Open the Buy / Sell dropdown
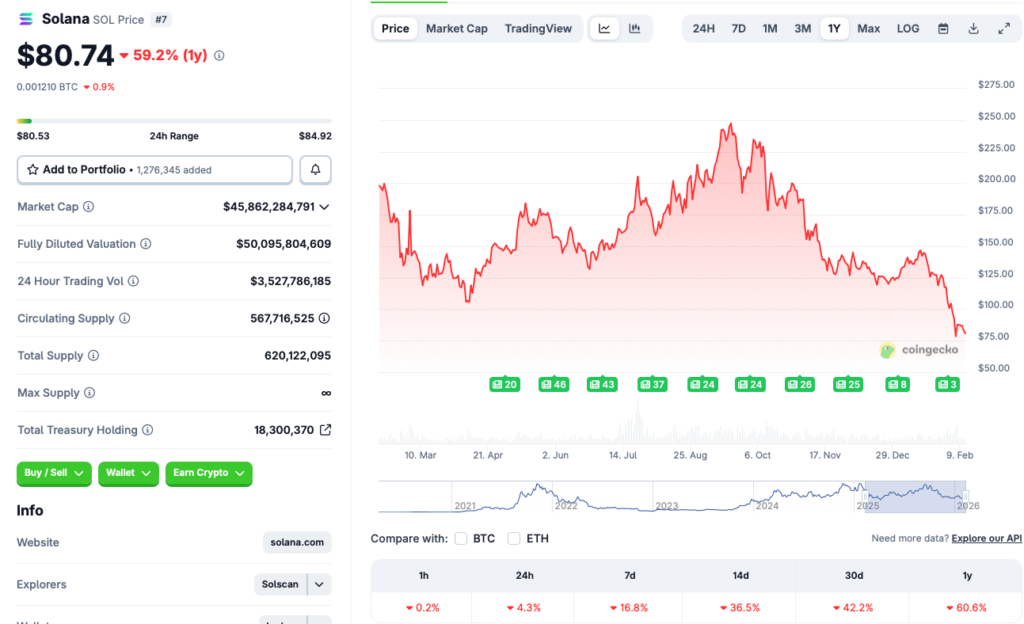Viewport: 1024px width, 624px height. tap(53, 473)
